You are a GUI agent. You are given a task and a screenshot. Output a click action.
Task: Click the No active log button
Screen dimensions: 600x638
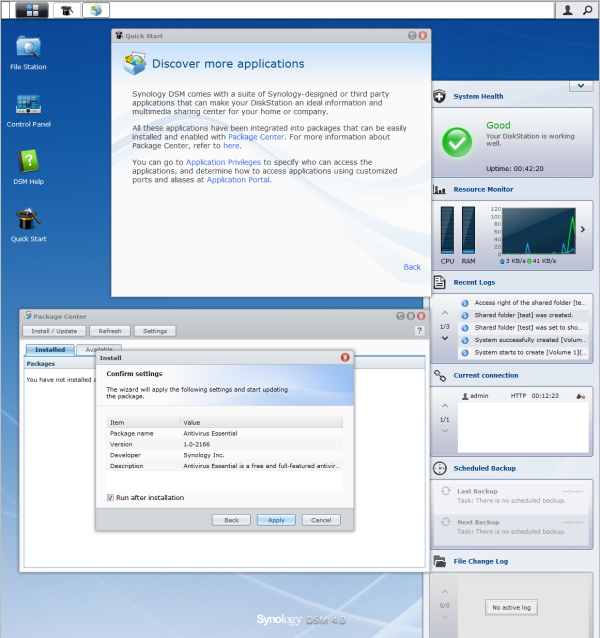(x=511, y=607)
